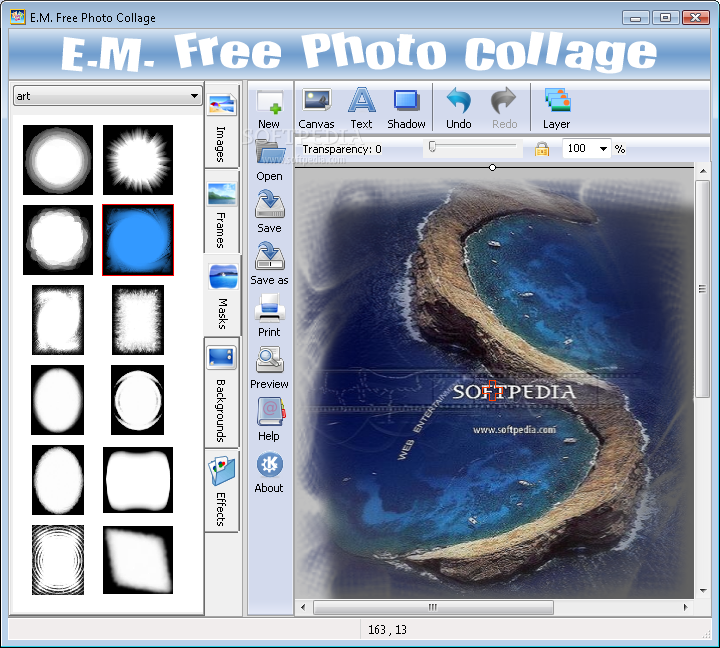
Task: Pick the pincushion rounded square mask
Action: pos(138,480)
